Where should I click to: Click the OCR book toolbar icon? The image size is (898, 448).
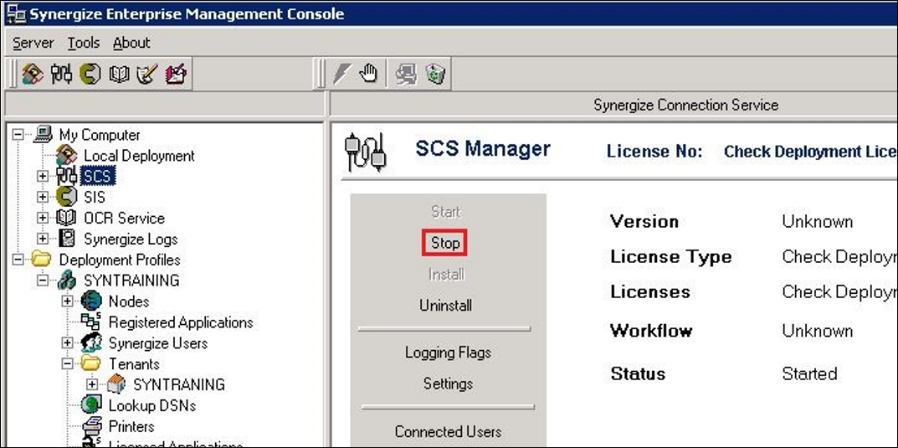(x=119, y=74)
